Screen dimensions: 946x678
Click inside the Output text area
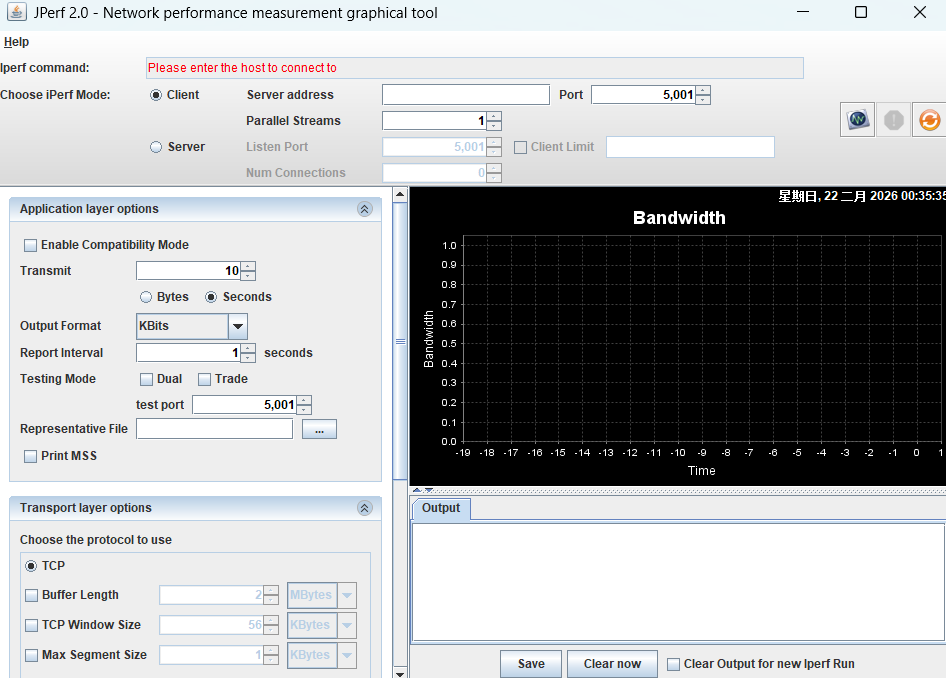tap(678, 582)
